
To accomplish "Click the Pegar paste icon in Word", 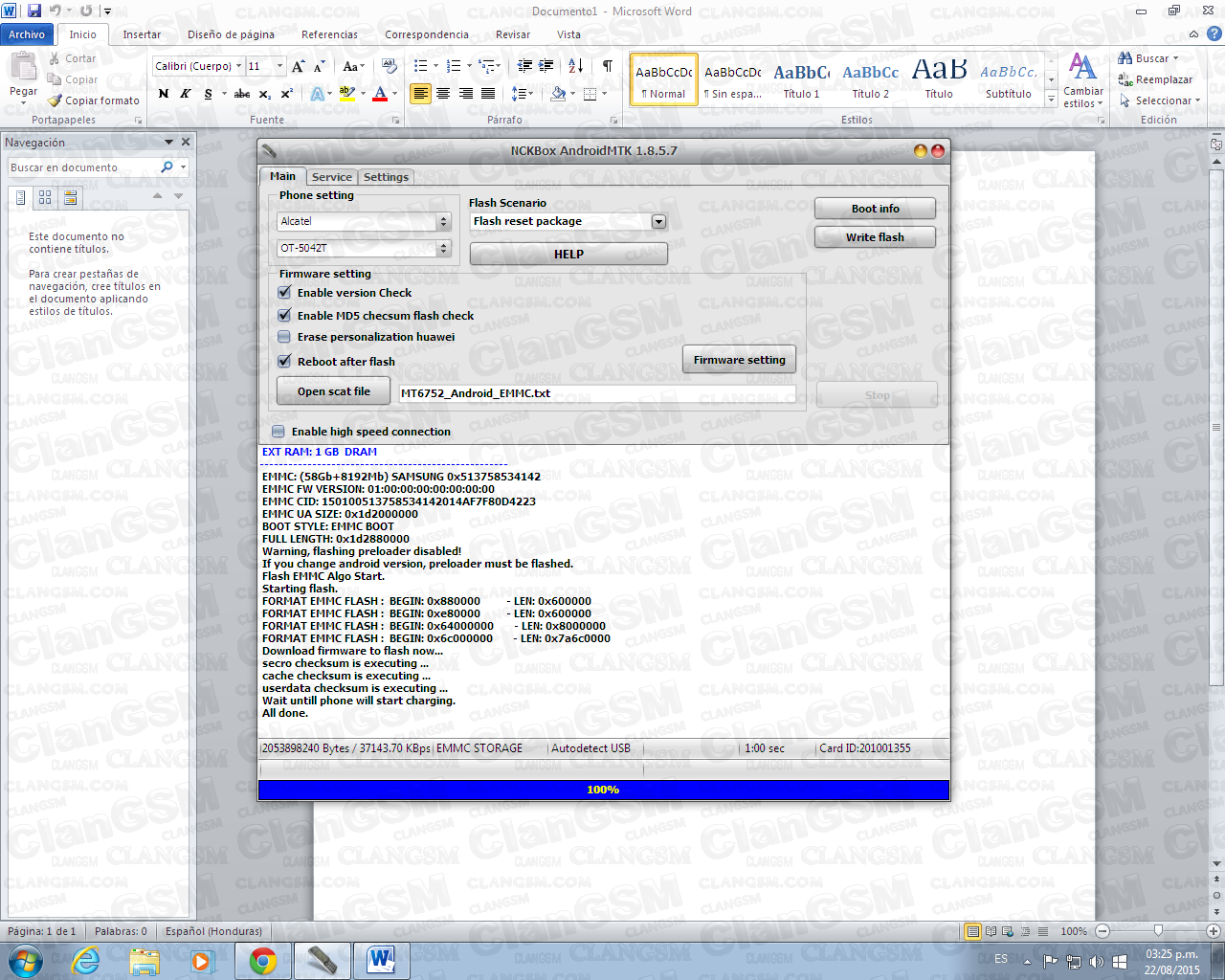I will (x=23, y=67).
